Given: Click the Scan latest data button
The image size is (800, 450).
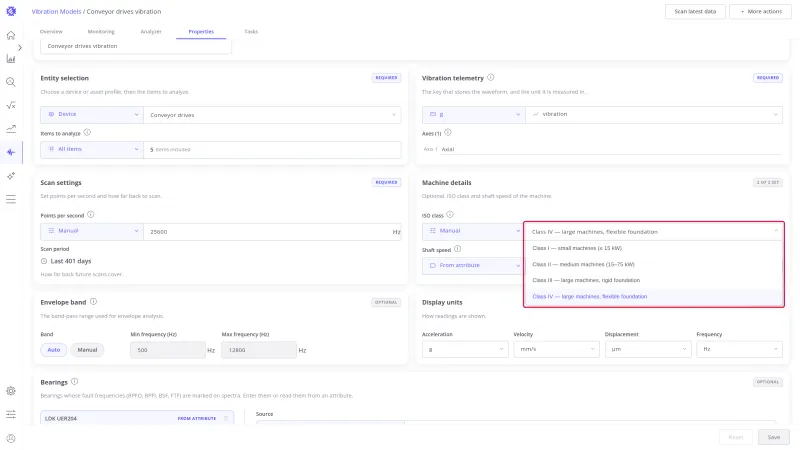Looking at the screenshot, I should (x=695, y=11).
